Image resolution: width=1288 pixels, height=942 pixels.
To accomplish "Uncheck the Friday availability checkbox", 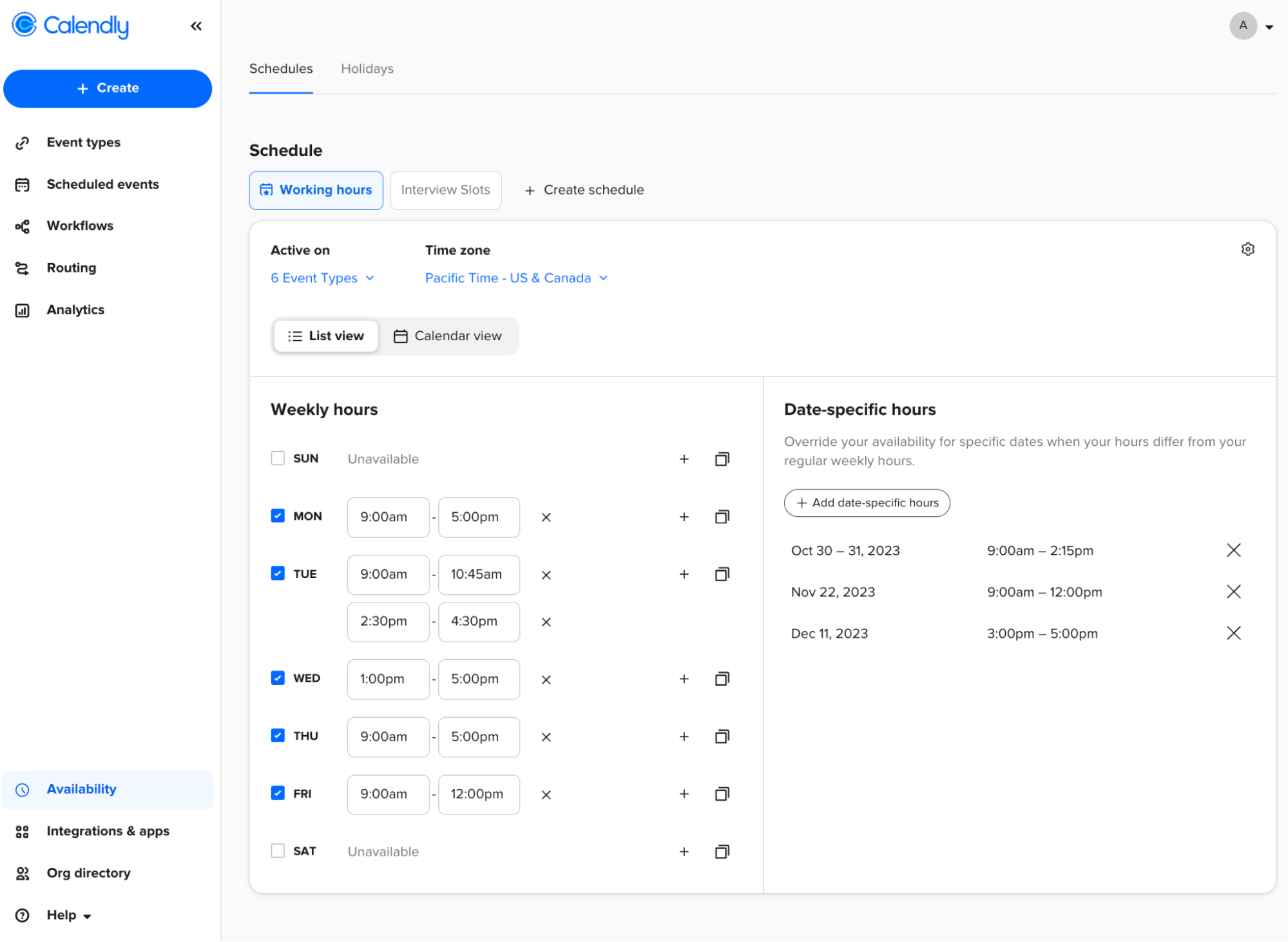I will click(278, 793).
